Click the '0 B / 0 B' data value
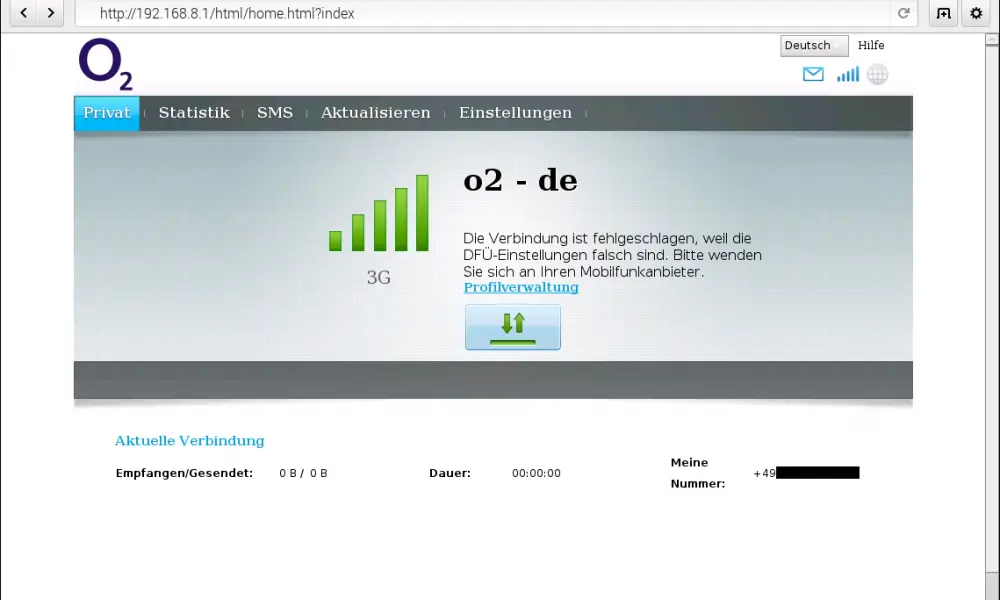 [303, 473]
